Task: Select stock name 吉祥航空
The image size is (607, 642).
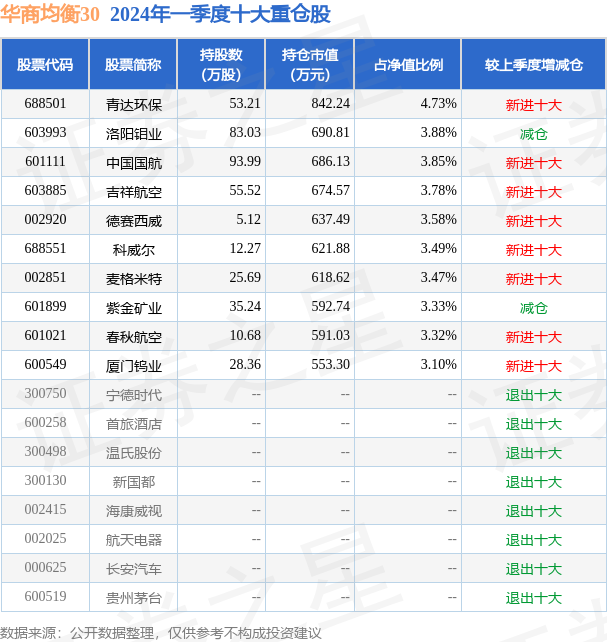Action: coord(134,192)
